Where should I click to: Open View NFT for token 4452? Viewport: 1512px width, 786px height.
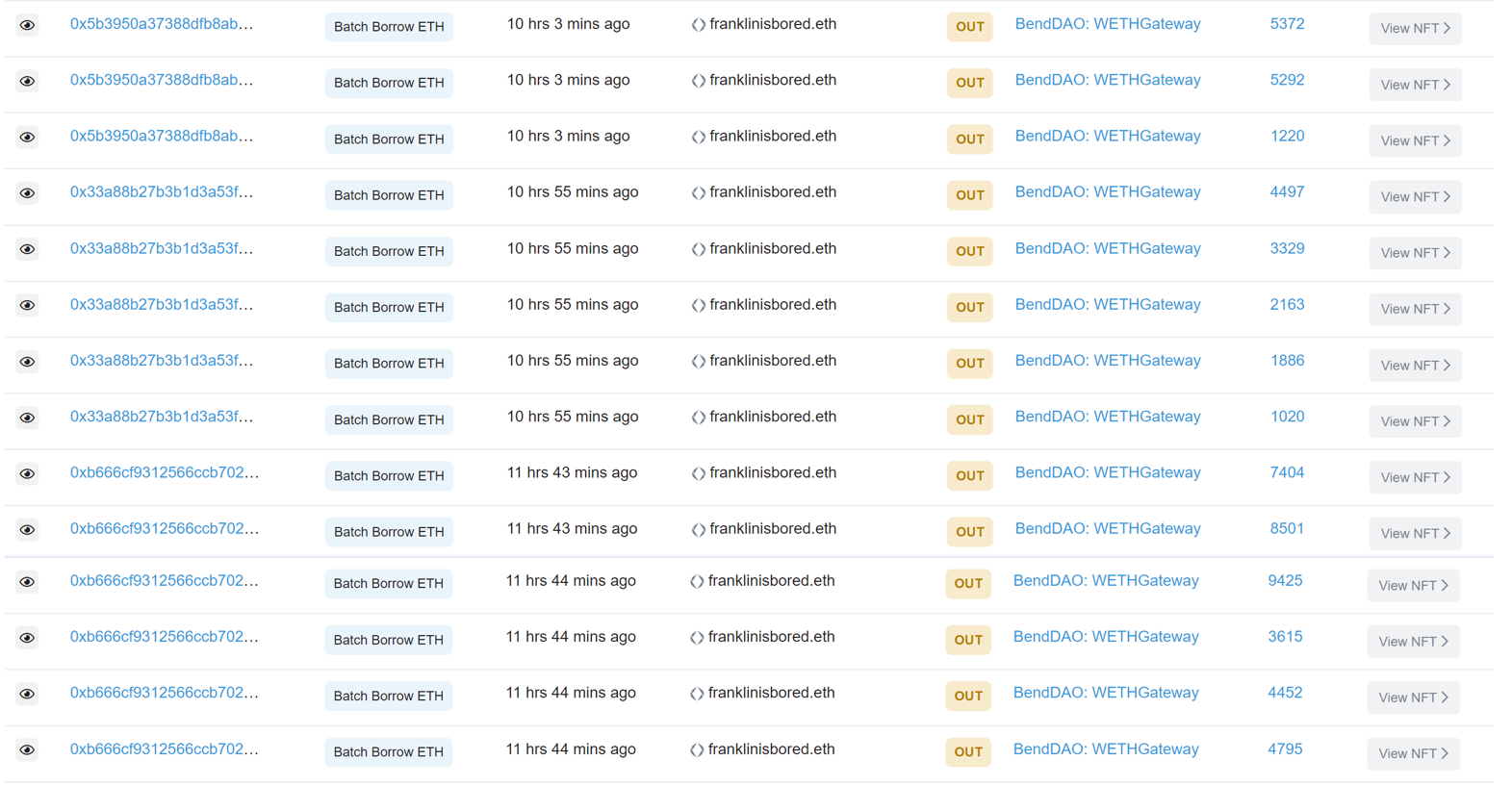pos(1413,697)
